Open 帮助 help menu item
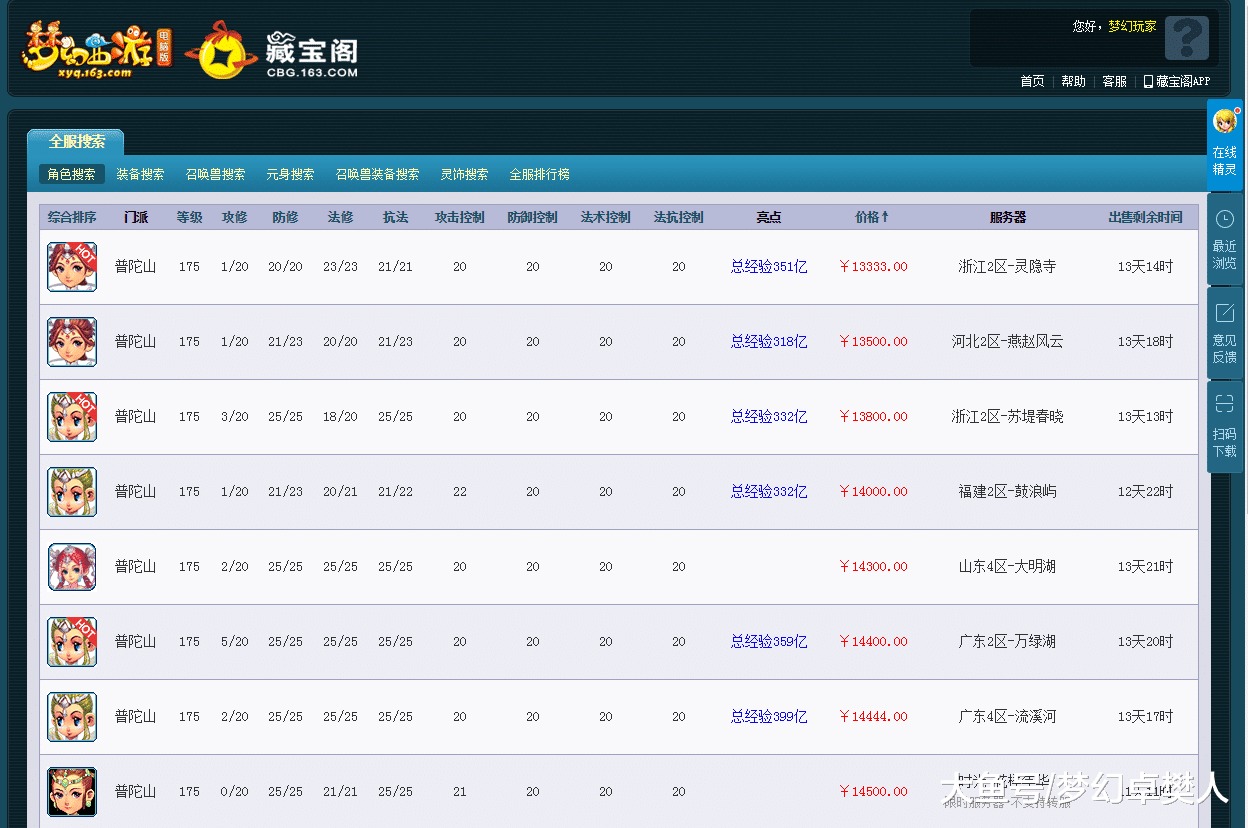Screen dimensions: 1248x828 click(x=1072, y=81)
